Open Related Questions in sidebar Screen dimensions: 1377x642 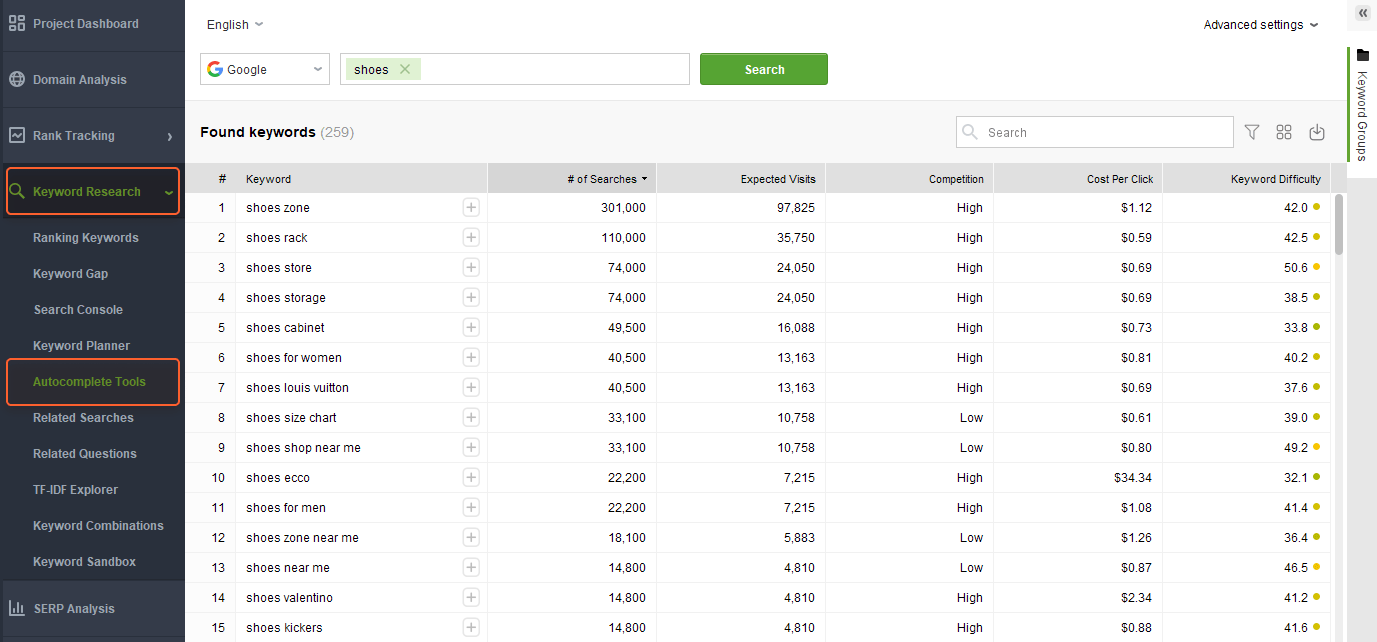[85, 454]
